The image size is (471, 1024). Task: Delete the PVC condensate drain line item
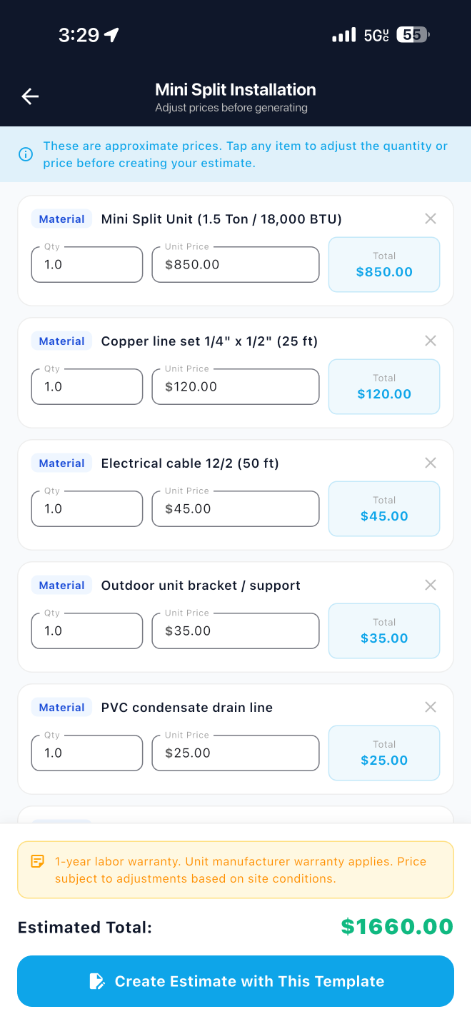click(430, 707)
